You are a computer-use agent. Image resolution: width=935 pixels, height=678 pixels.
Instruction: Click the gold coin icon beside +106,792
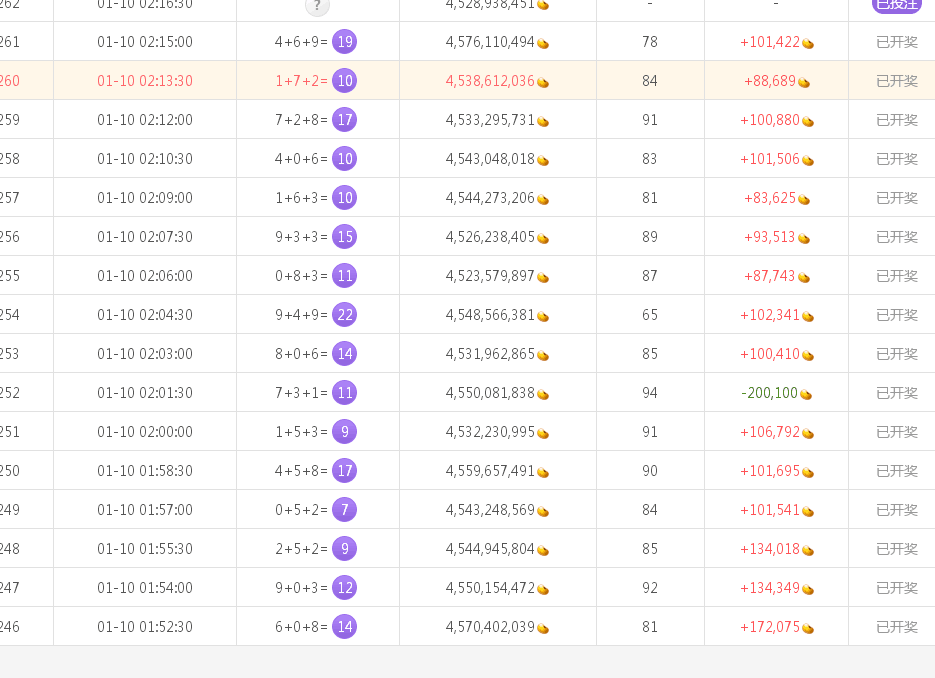coord(807,434)
